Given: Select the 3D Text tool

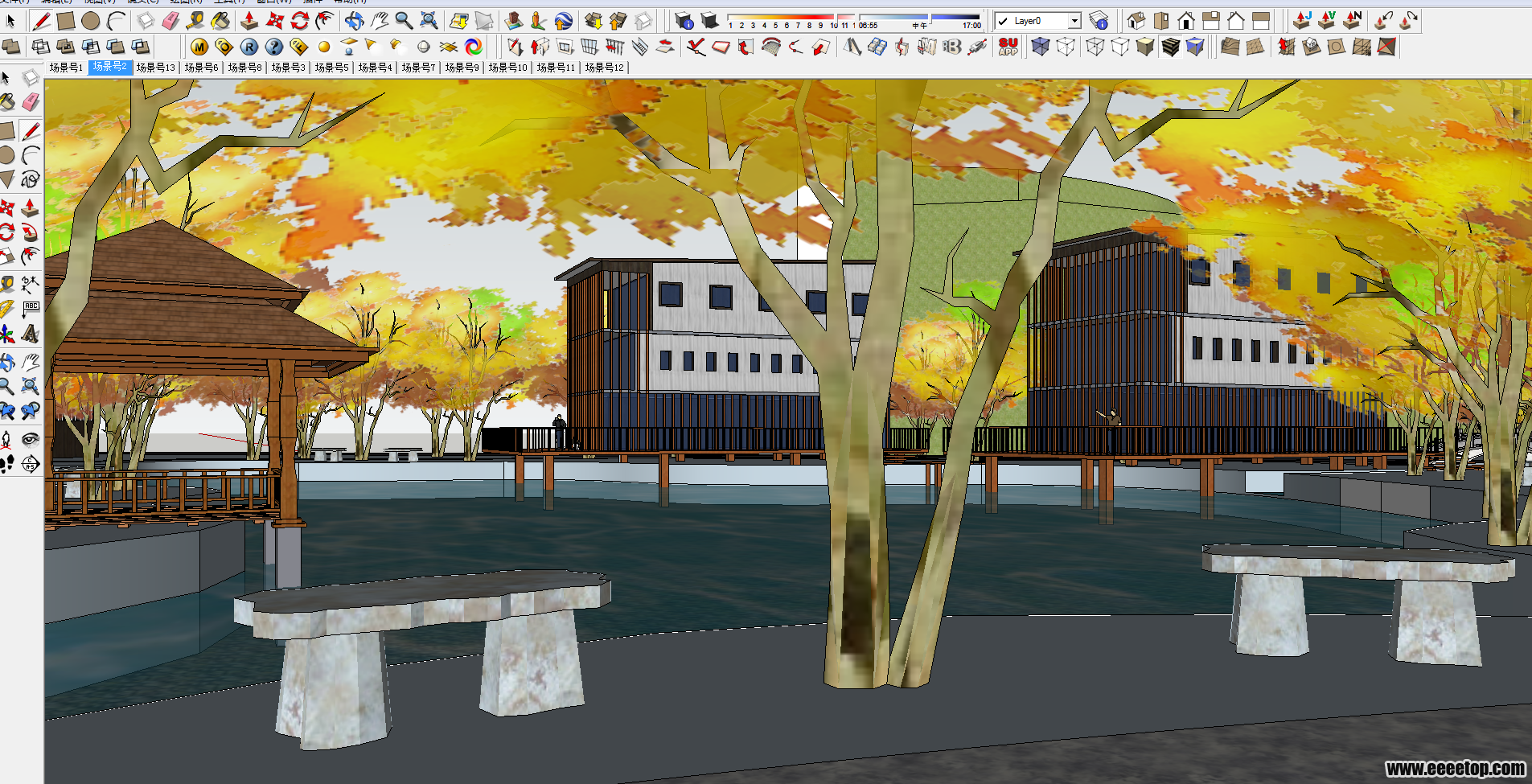Looking at the screenshot, I should point(31,334).
